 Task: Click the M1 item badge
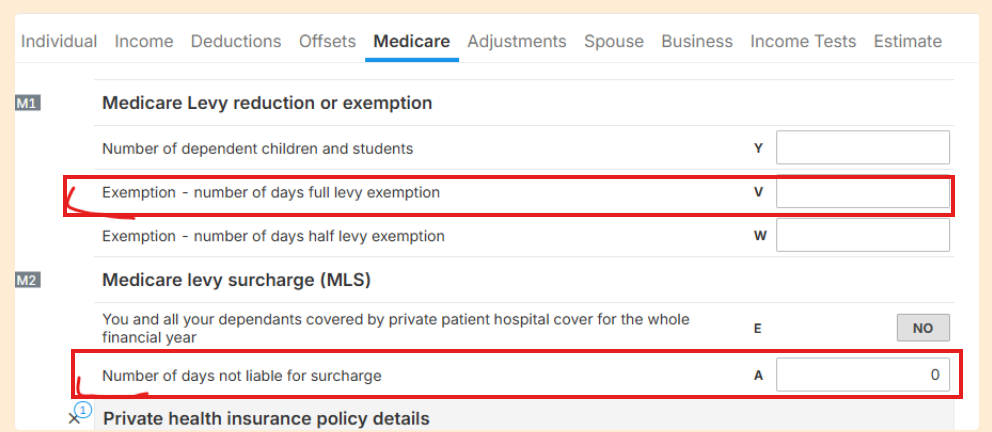point(28,104)
